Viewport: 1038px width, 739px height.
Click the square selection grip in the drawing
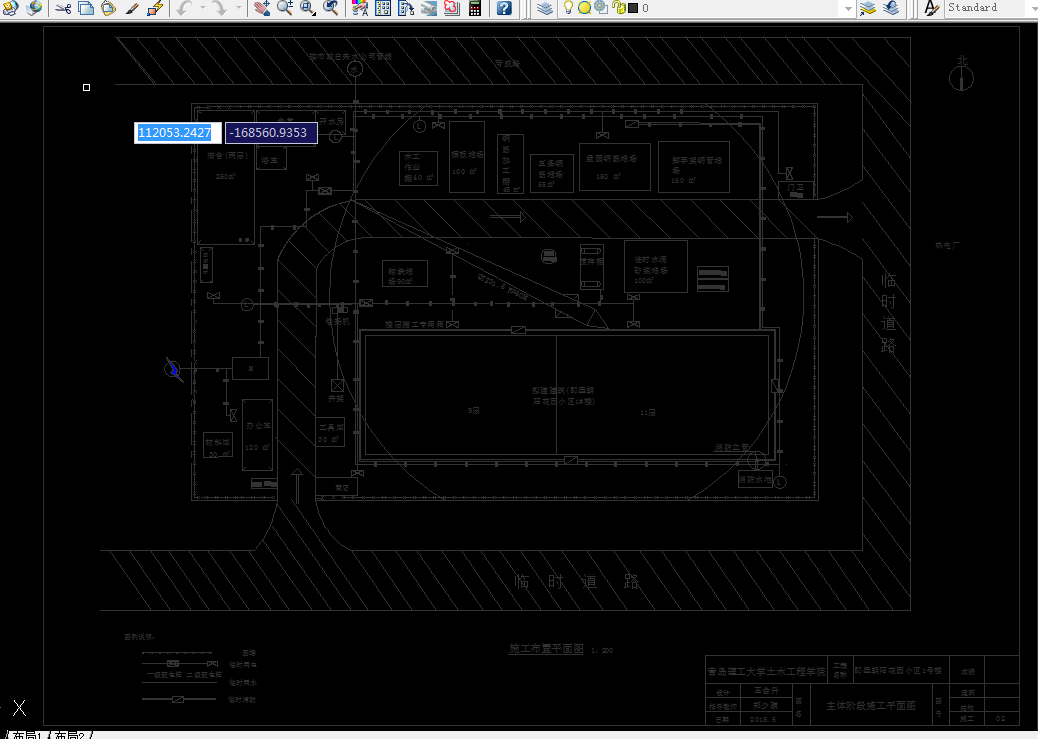[87, 87]
